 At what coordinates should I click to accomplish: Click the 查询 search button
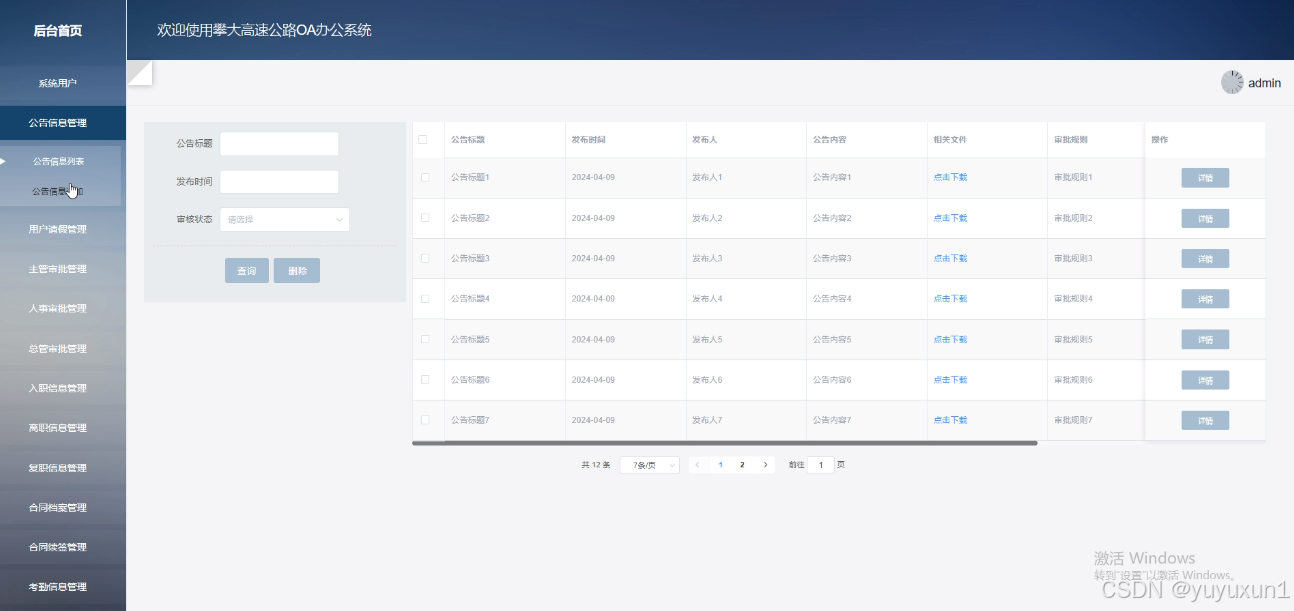pyautogui.click(x=247, y=271)
